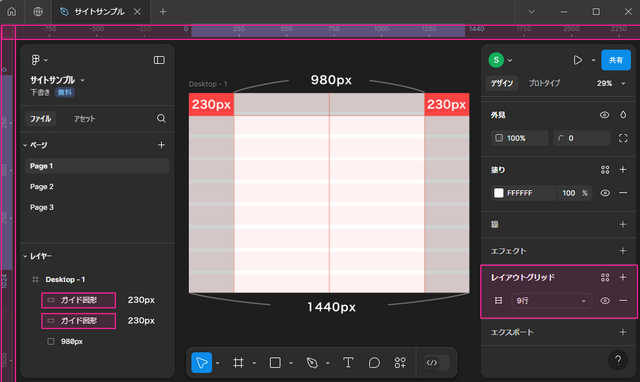640x382 pixels.
Task: Add an export setting
Action: (x=623, y=332)
